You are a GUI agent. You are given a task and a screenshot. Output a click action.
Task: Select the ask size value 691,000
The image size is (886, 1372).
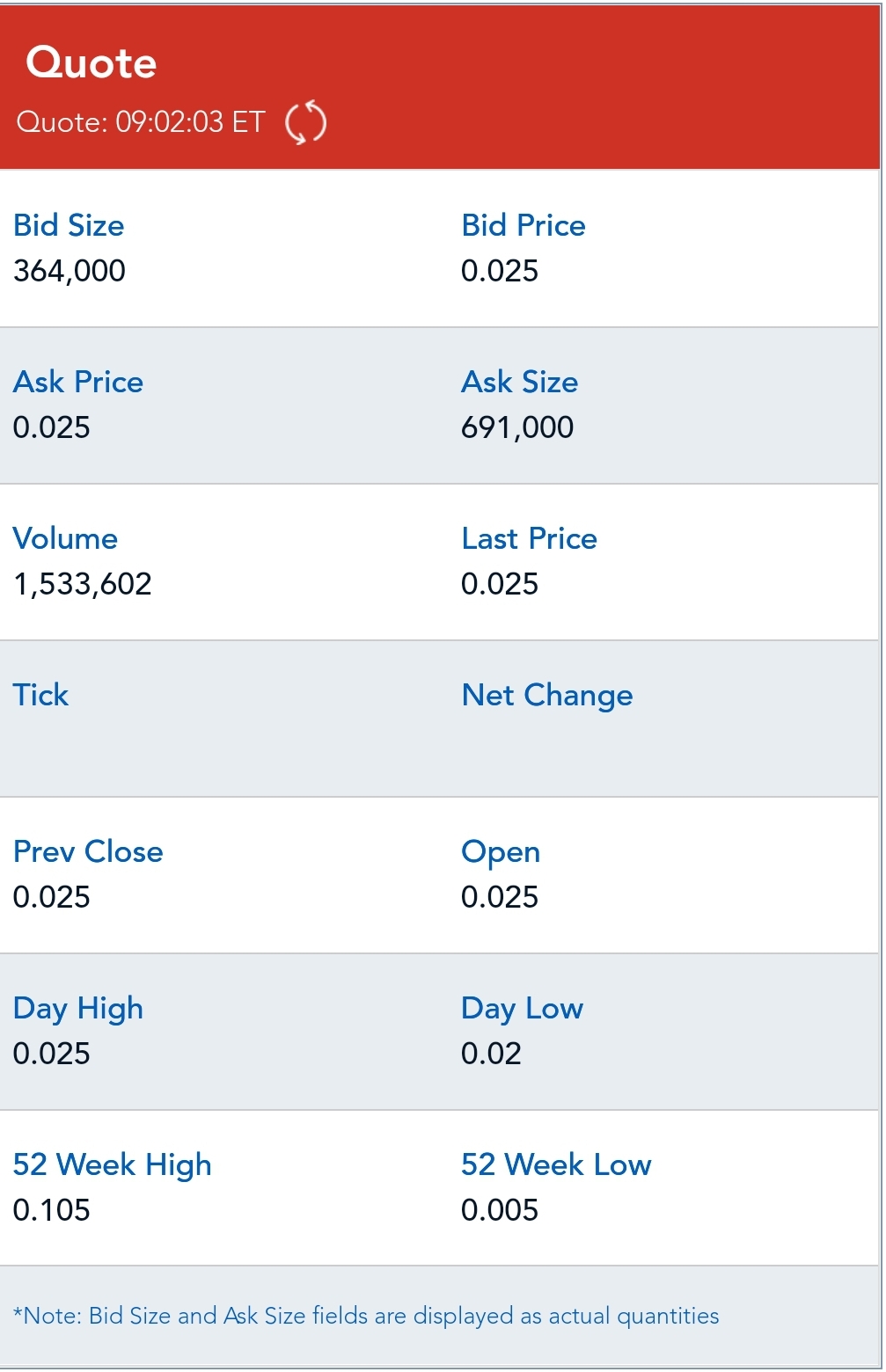[x=517, y=427]
